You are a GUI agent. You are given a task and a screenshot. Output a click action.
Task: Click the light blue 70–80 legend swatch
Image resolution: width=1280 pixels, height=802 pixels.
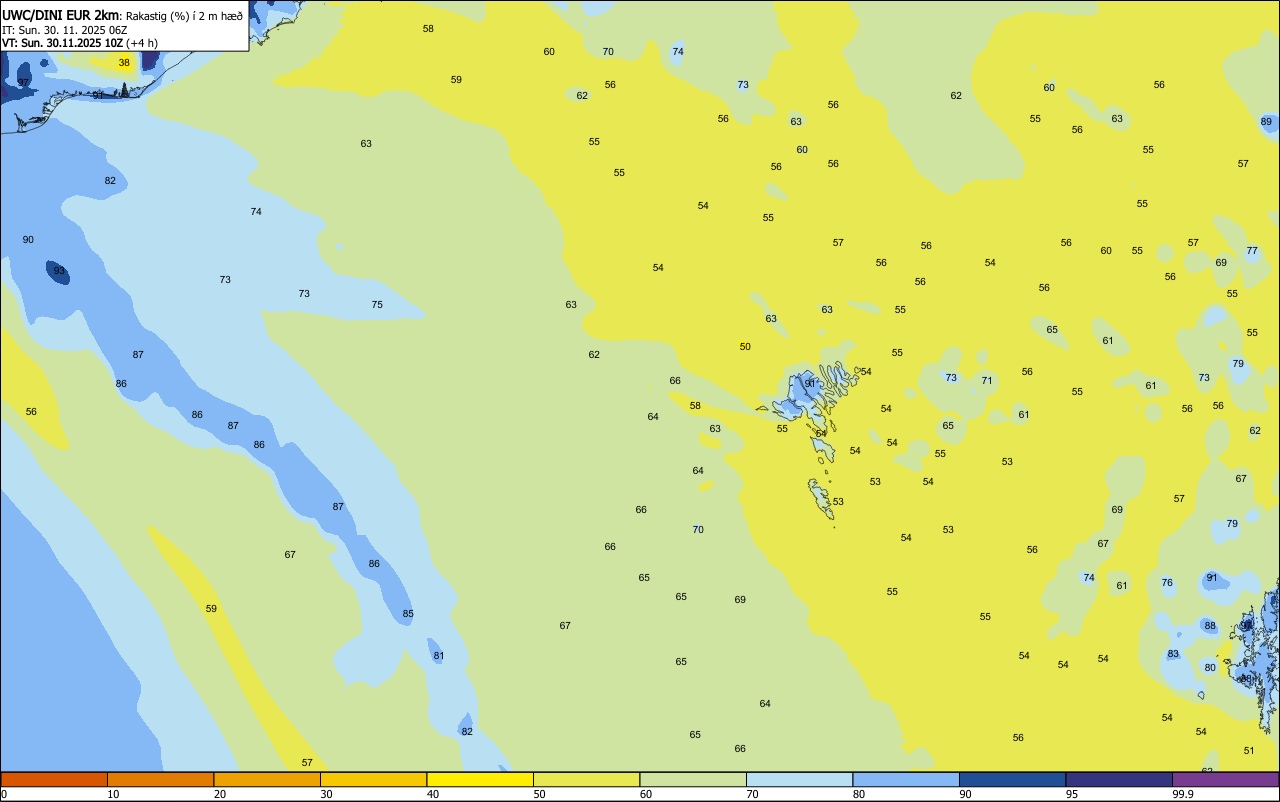tap(799, 779)
